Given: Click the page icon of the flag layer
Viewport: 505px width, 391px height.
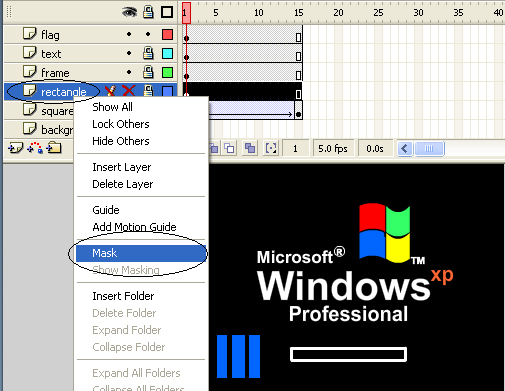Looking at the screenshot, I should click(x=29, y=34).
